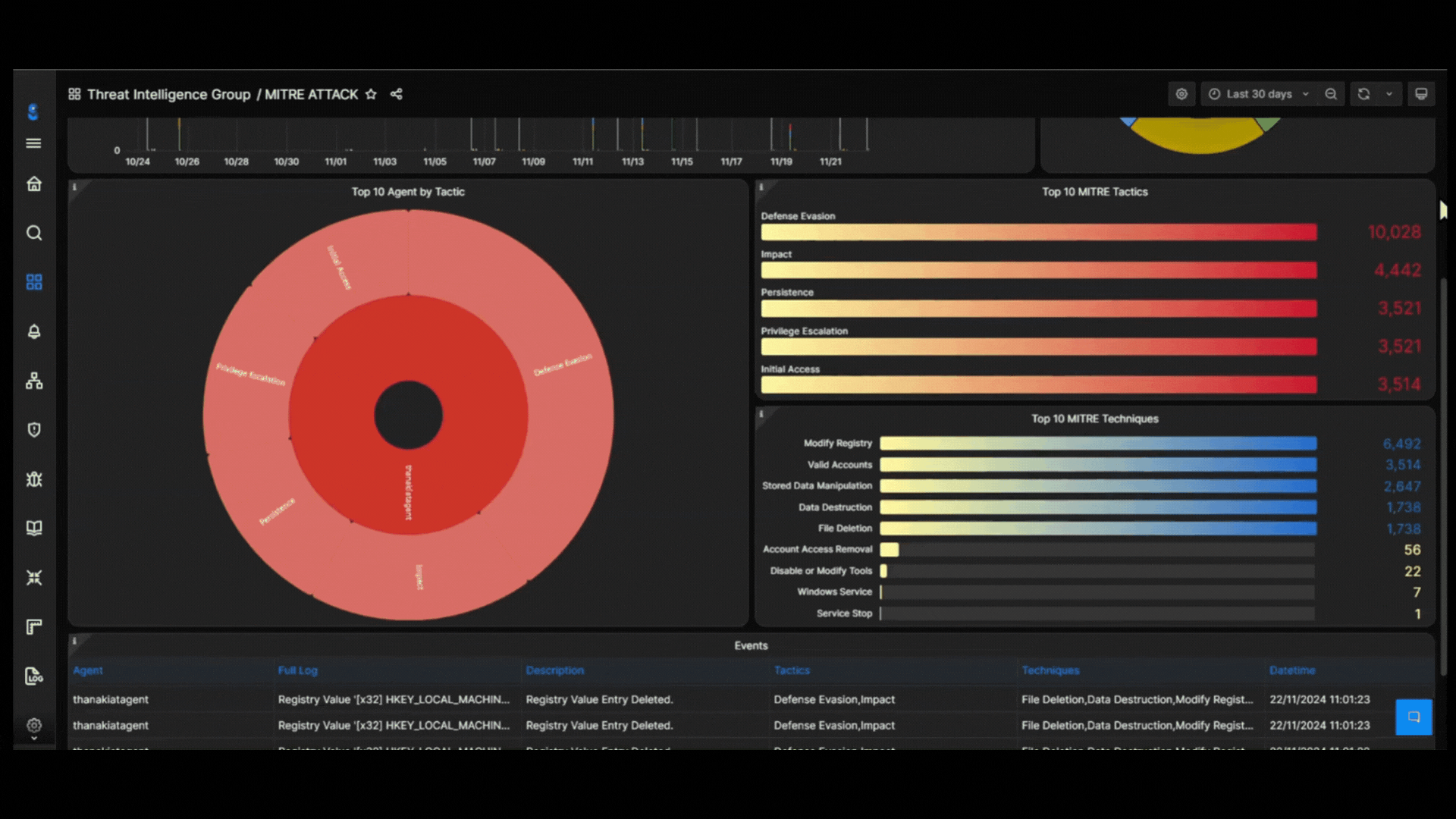The image size is (1456, 819).
Task: Share the dashboard via share icon
Action: click(396, 94)
